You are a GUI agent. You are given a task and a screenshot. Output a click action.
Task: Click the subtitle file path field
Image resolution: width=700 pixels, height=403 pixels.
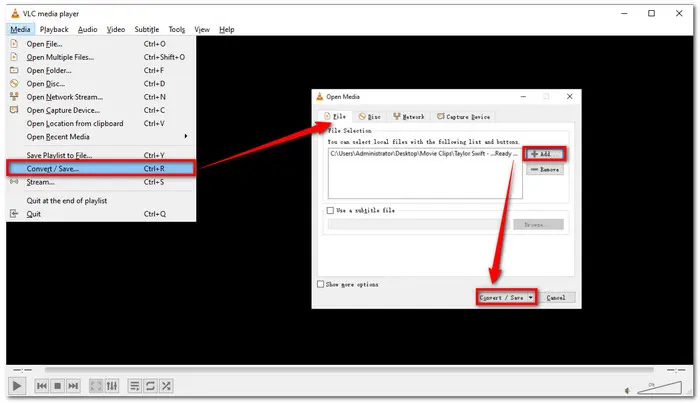(x=417, y=224)
